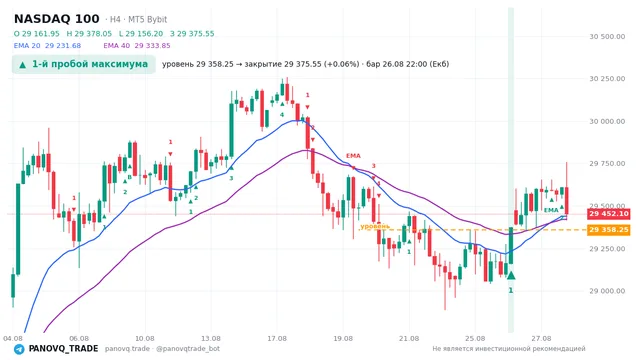Click the 10.08 date axis label
The width and height of the screenshot is (640, 360).
coord(145,338)
